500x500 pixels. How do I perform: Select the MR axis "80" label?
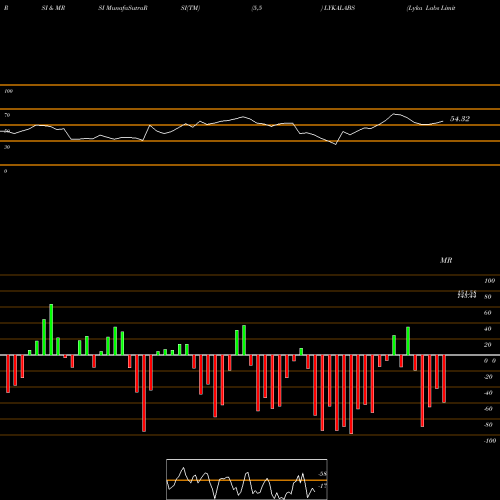pyautogui.click(x=488, y=297)
